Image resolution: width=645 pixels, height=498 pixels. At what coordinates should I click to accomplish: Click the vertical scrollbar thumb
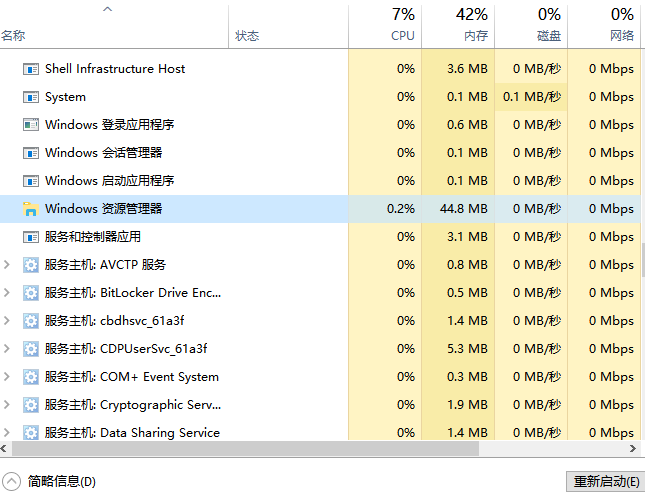click(x=643, y=260)
